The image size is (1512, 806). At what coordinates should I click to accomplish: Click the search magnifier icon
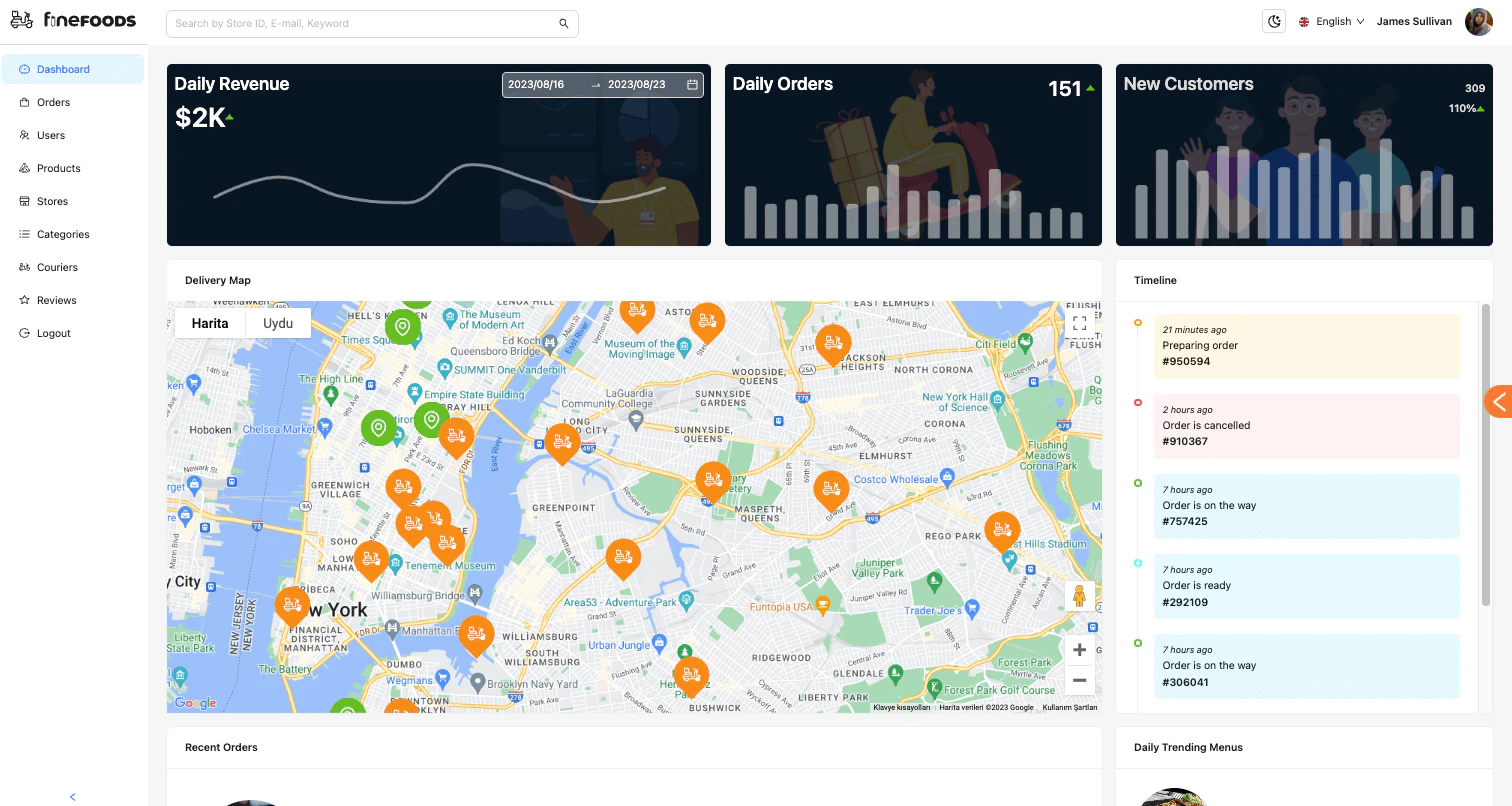pyautogui.click(x=563, y=23)
